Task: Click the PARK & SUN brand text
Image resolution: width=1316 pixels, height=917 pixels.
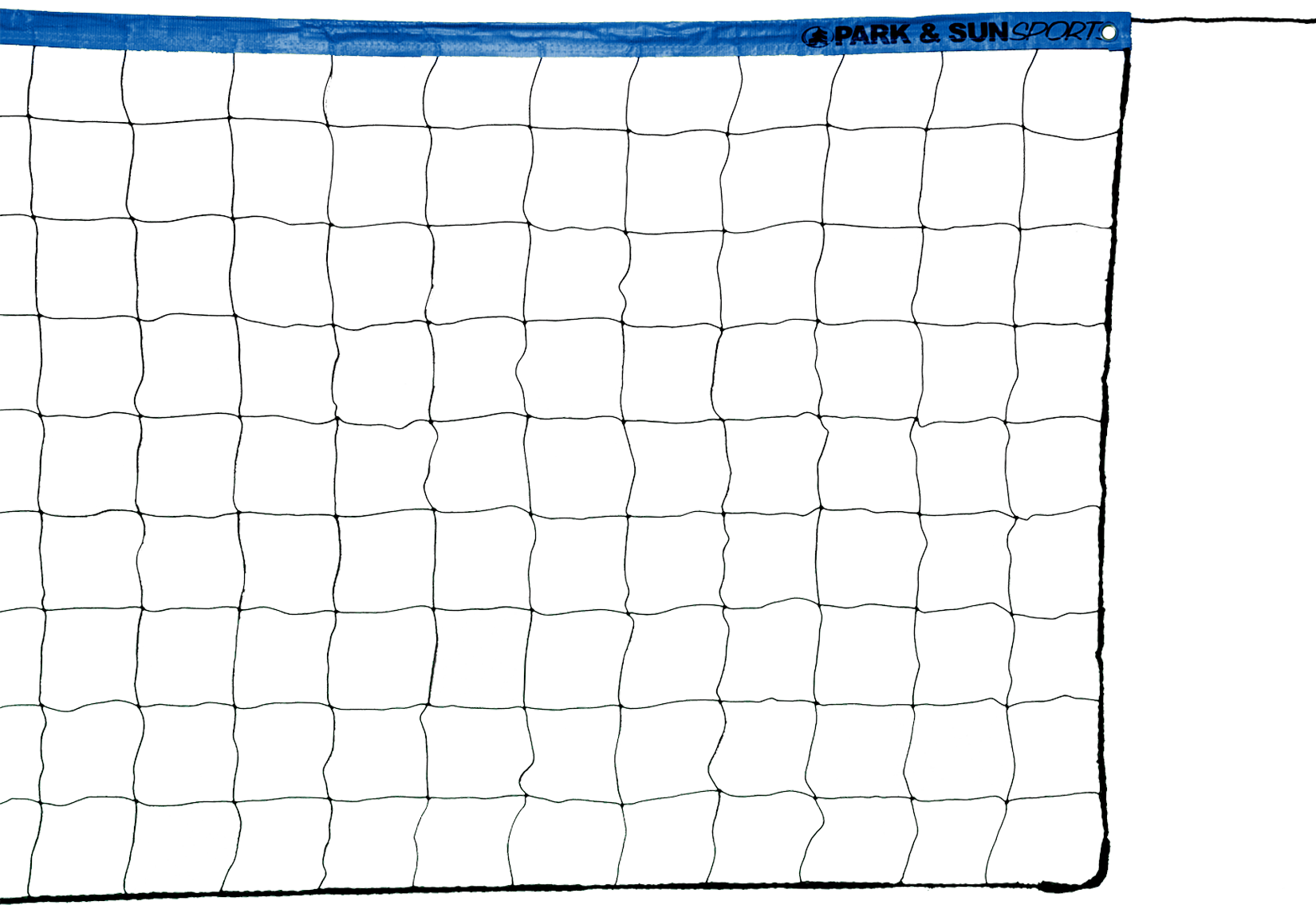Action: [921, 34]
